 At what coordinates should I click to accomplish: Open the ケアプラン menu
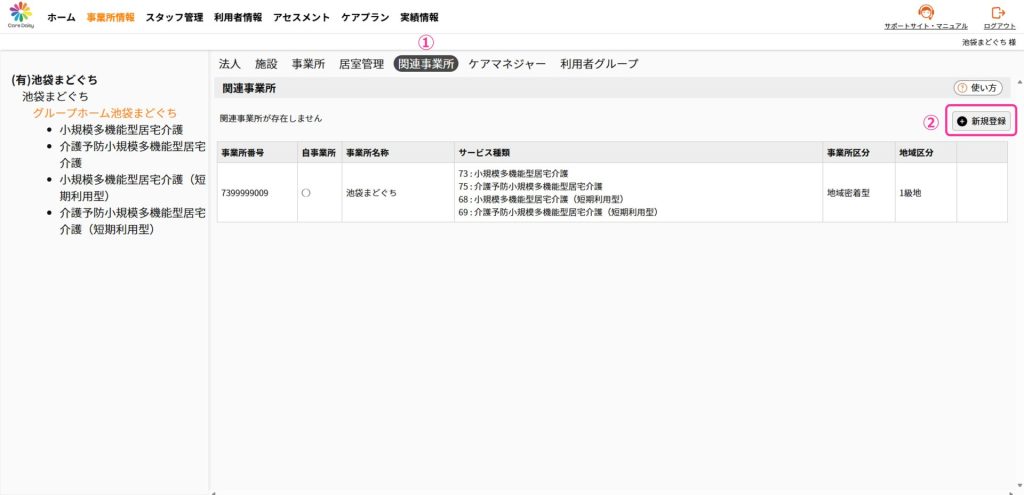click(365, 17)
